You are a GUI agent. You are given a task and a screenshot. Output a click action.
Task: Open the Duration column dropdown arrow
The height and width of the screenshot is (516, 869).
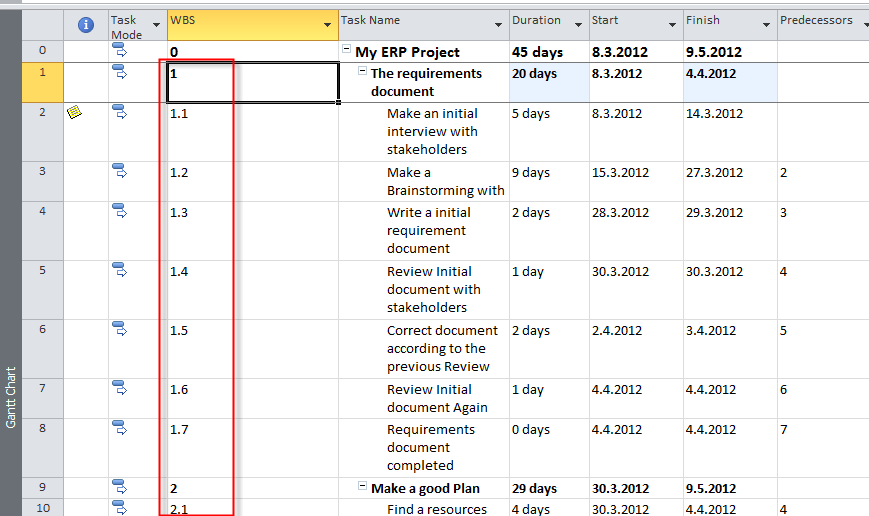click(x=579, y=24)
